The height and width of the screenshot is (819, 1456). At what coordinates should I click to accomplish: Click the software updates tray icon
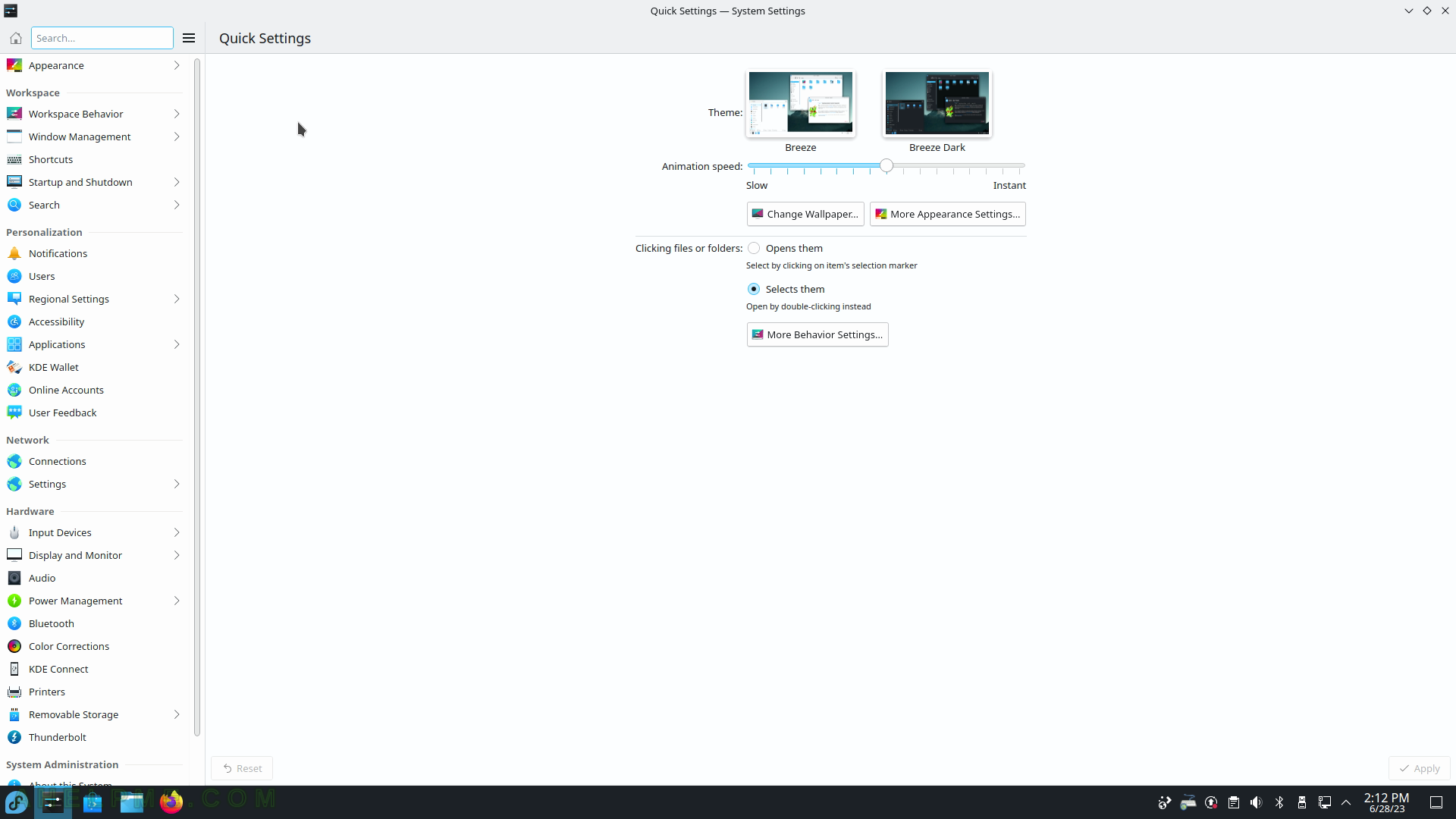[1211, 802]
